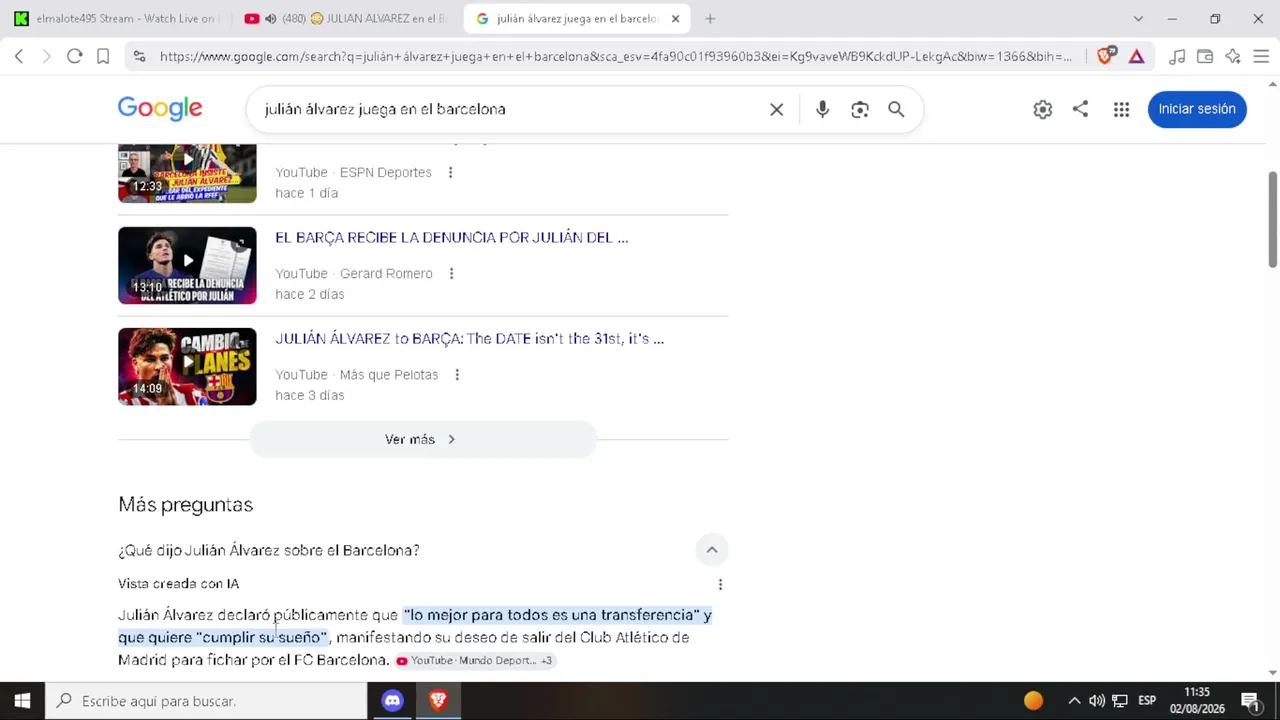Search by image with the Lens icon
Image resolution: width=1280 pixels, height=720 pixels.
[x=860, y=109]
